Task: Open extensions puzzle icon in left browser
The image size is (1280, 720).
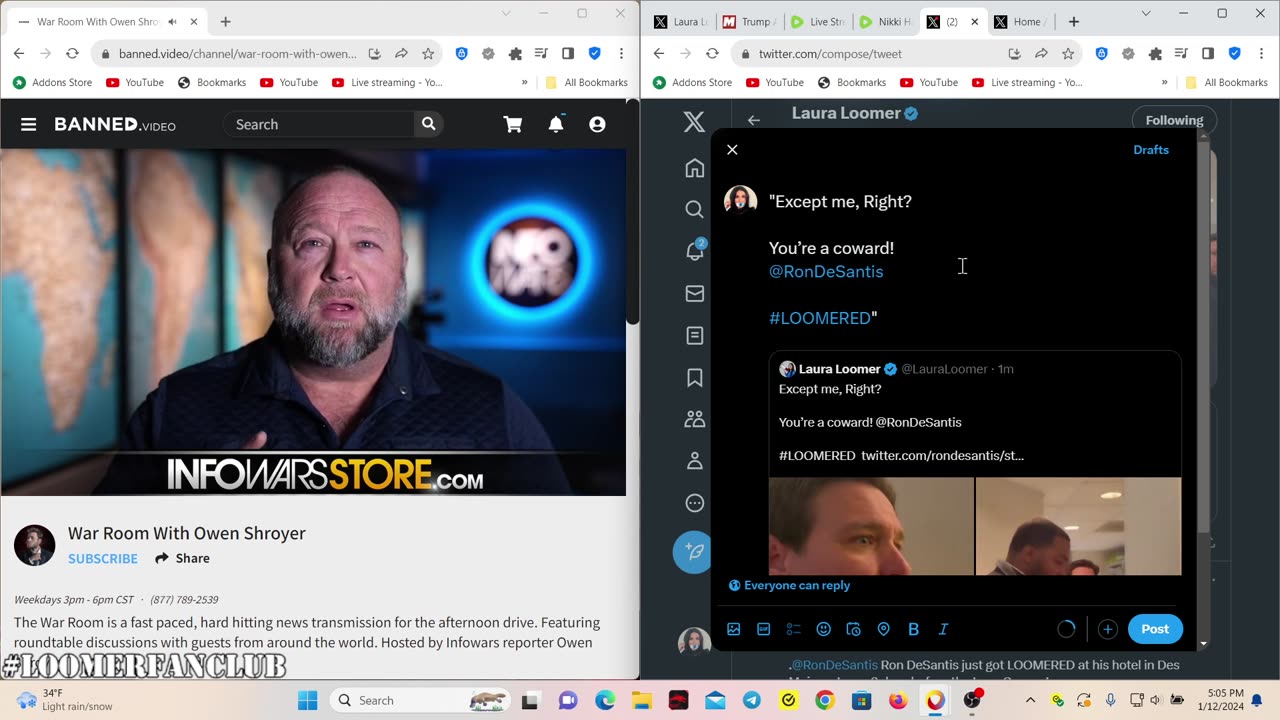Action: click(x=515, y=53)
